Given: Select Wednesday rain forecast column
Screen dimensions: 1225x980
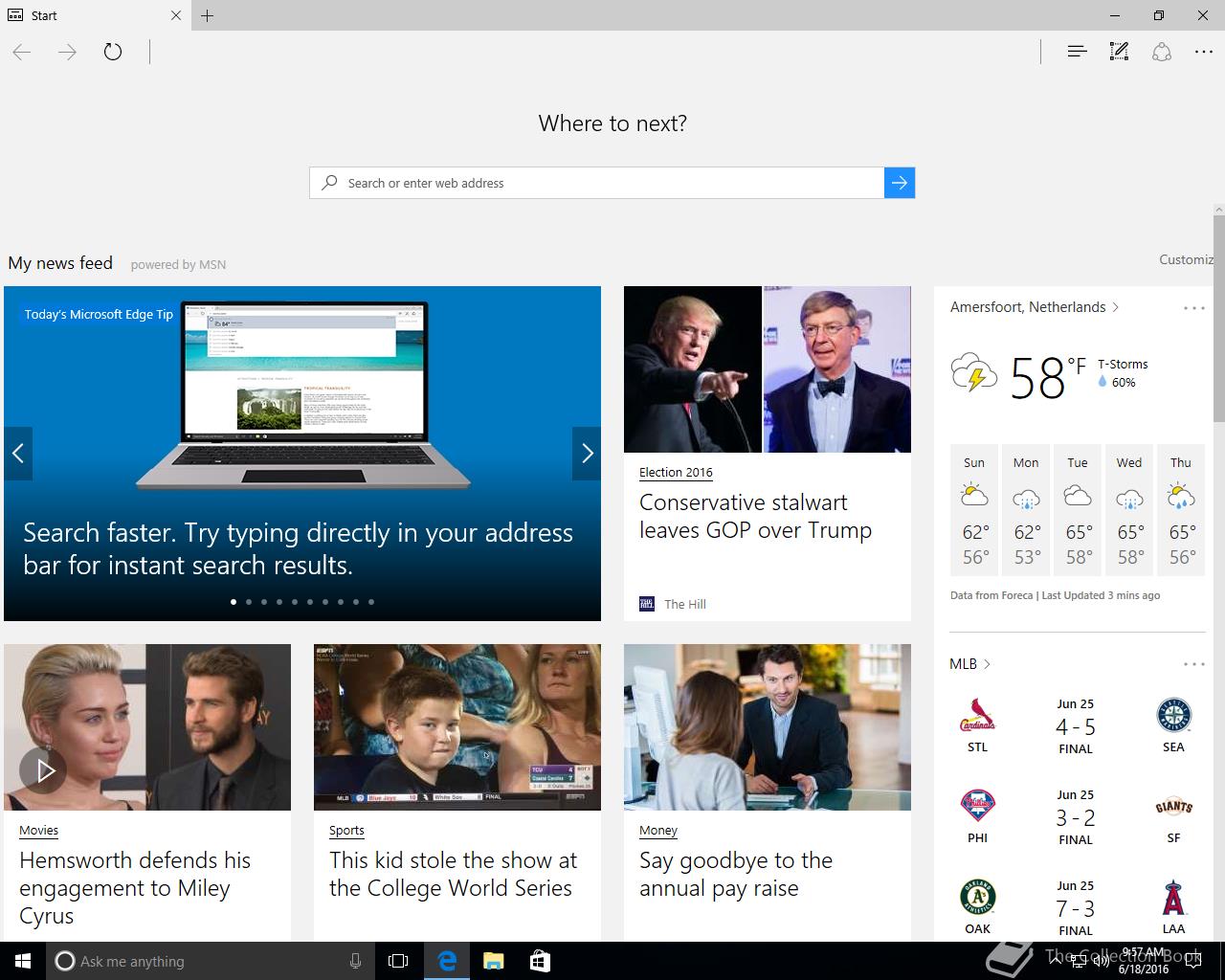Looking at the screenshot, I should 1129,510.
